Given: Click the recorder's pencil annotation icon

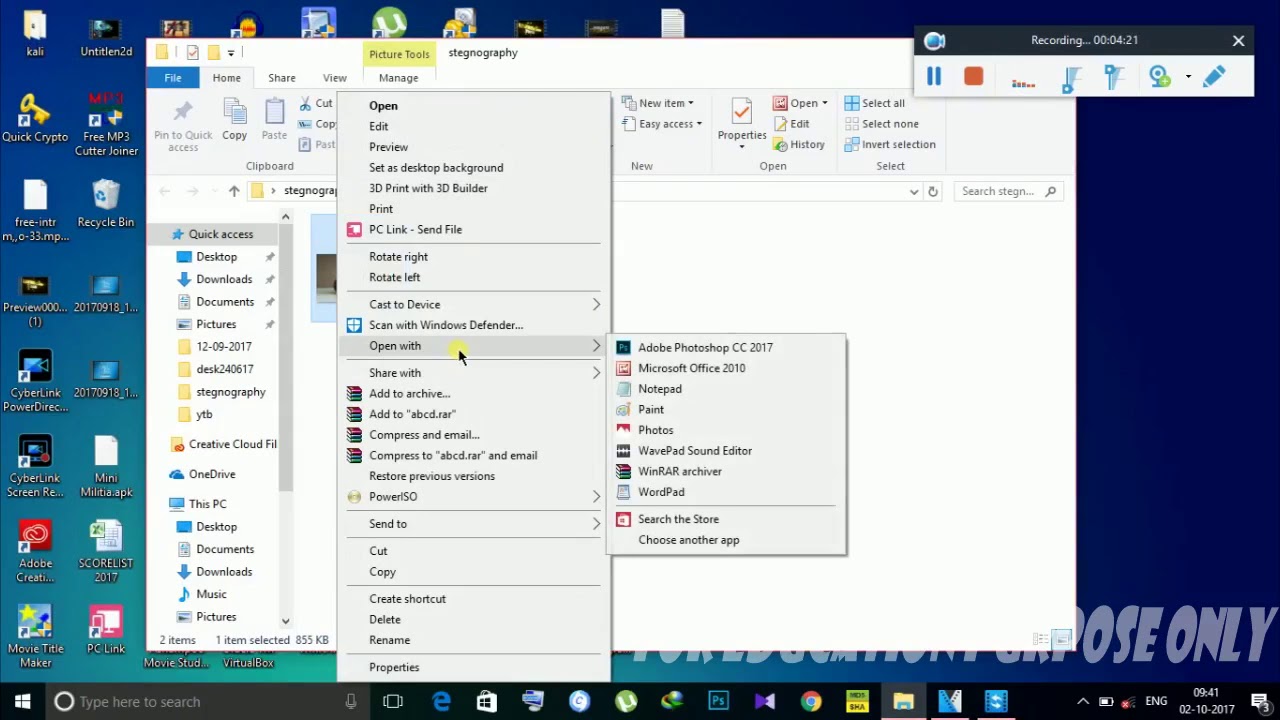Looking at the screenshot, I should coord(1214,77).
